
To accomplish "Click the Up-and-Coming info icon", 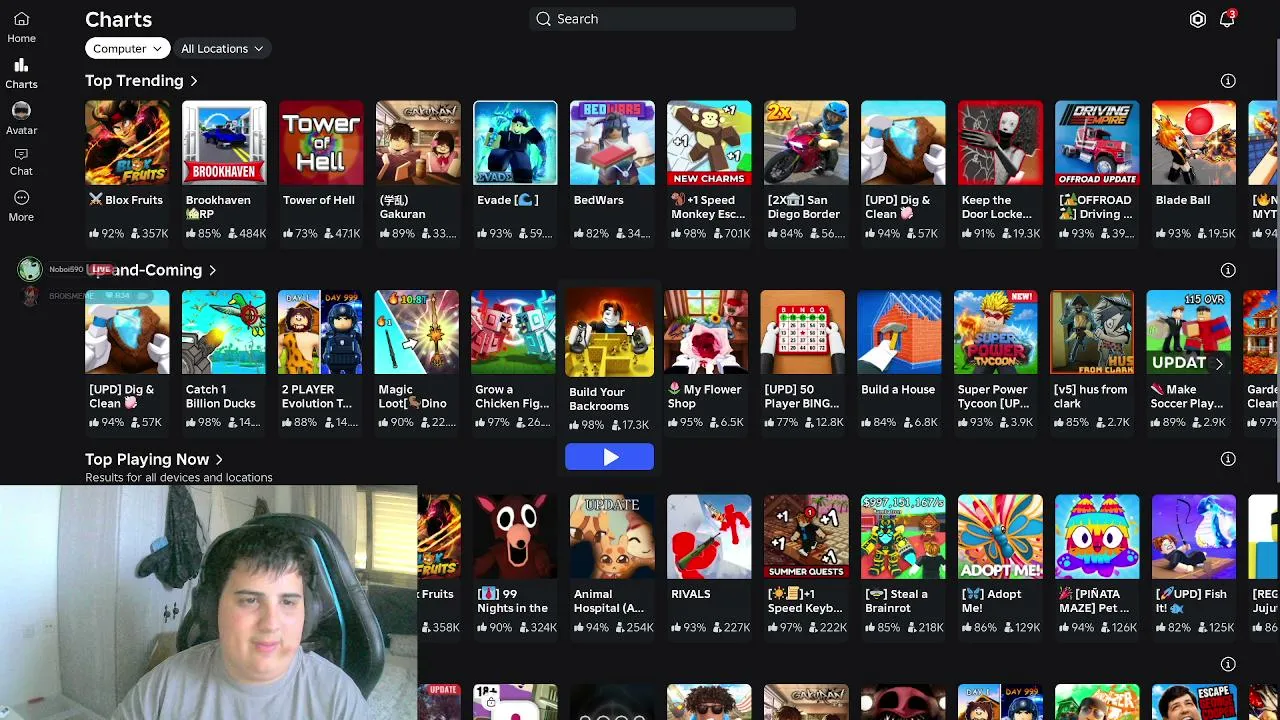I will (x=1228, y=270).
